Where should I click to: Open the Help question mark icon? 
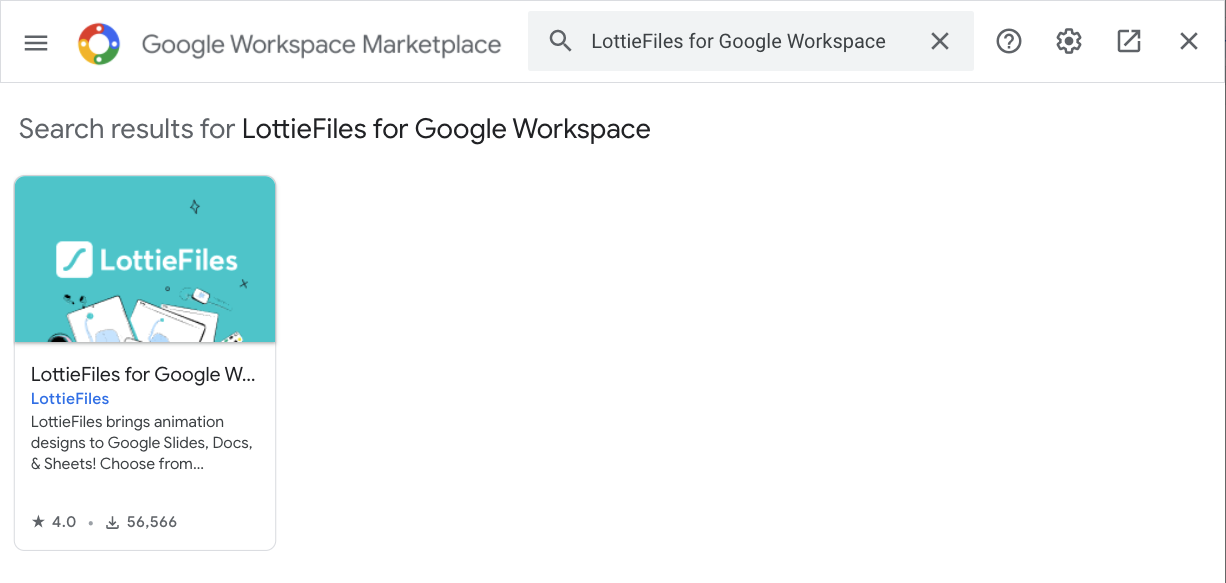coord(1009,41)
